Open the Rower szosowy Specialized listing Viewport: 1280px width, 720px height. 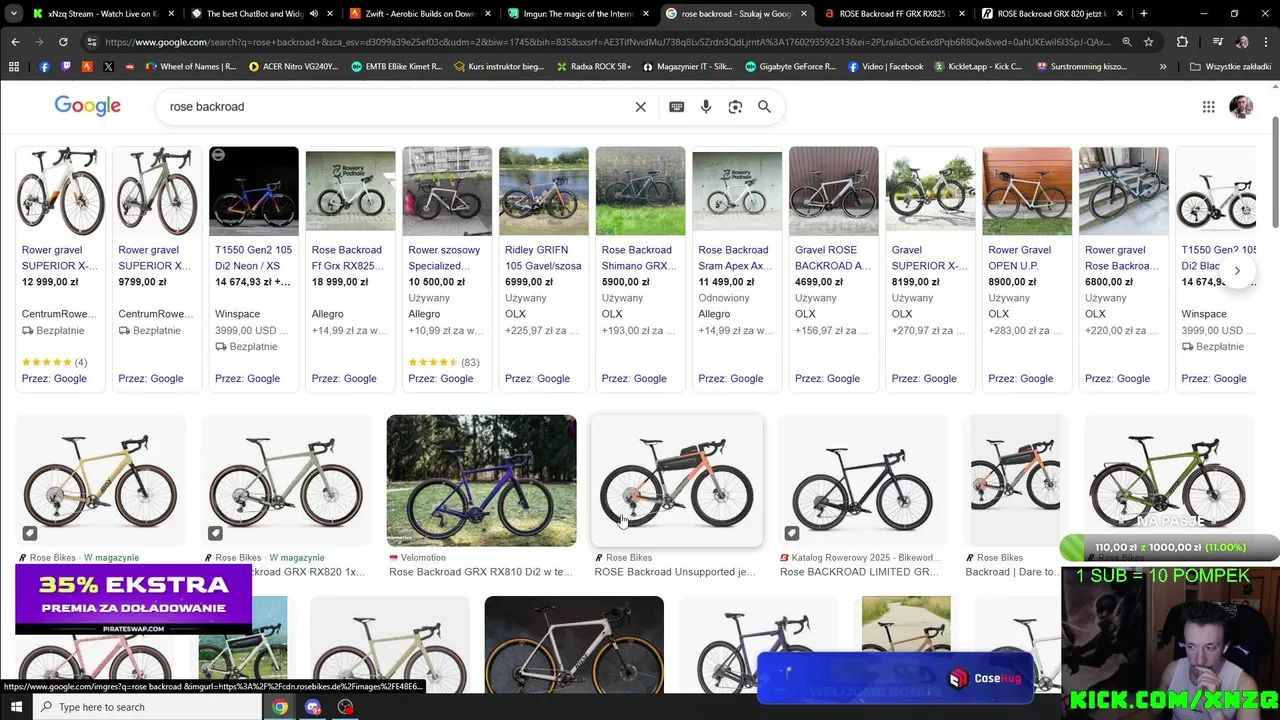pos(447,268)
